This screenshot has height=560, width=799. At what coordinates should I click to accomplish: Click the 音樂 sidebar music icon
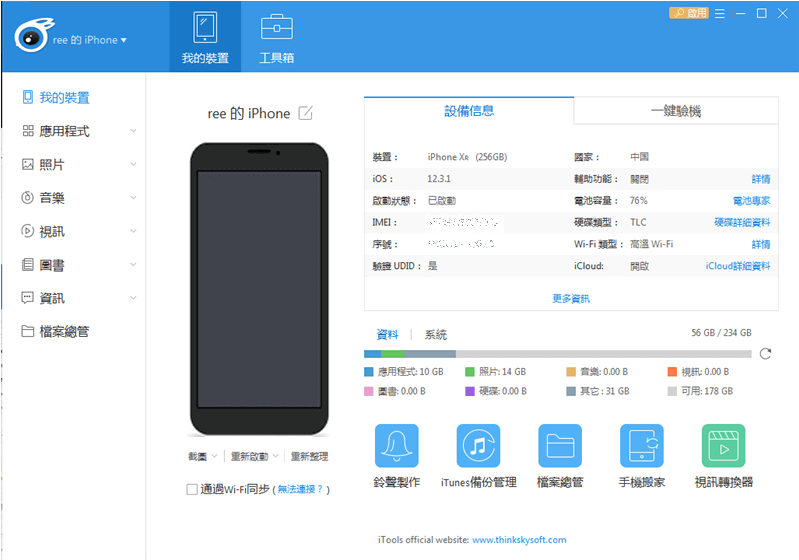tap(28, 198)
